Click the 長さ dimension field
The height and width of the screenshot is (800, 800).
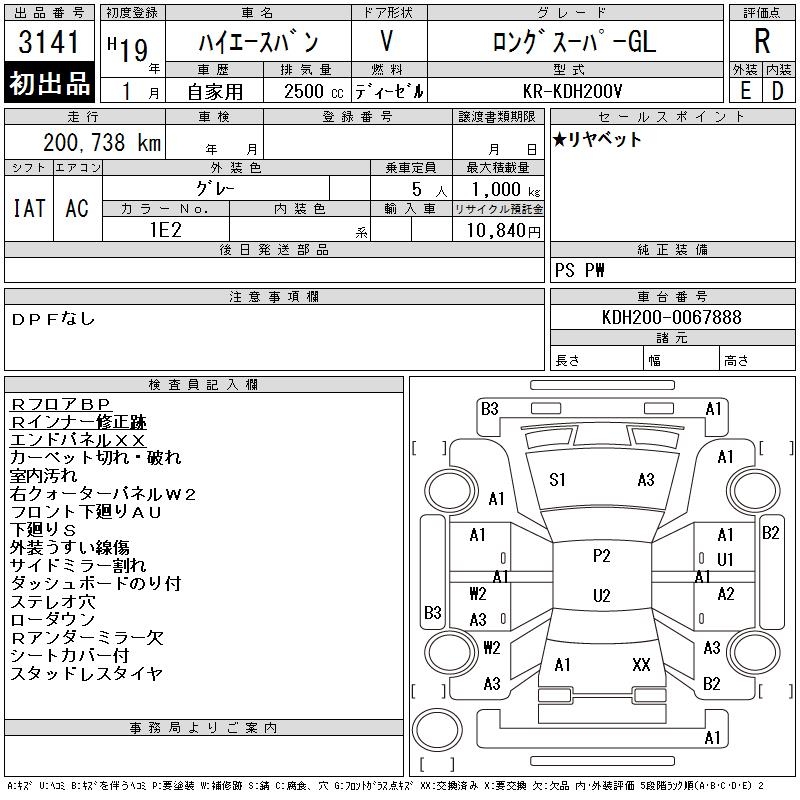pos(596,359)
